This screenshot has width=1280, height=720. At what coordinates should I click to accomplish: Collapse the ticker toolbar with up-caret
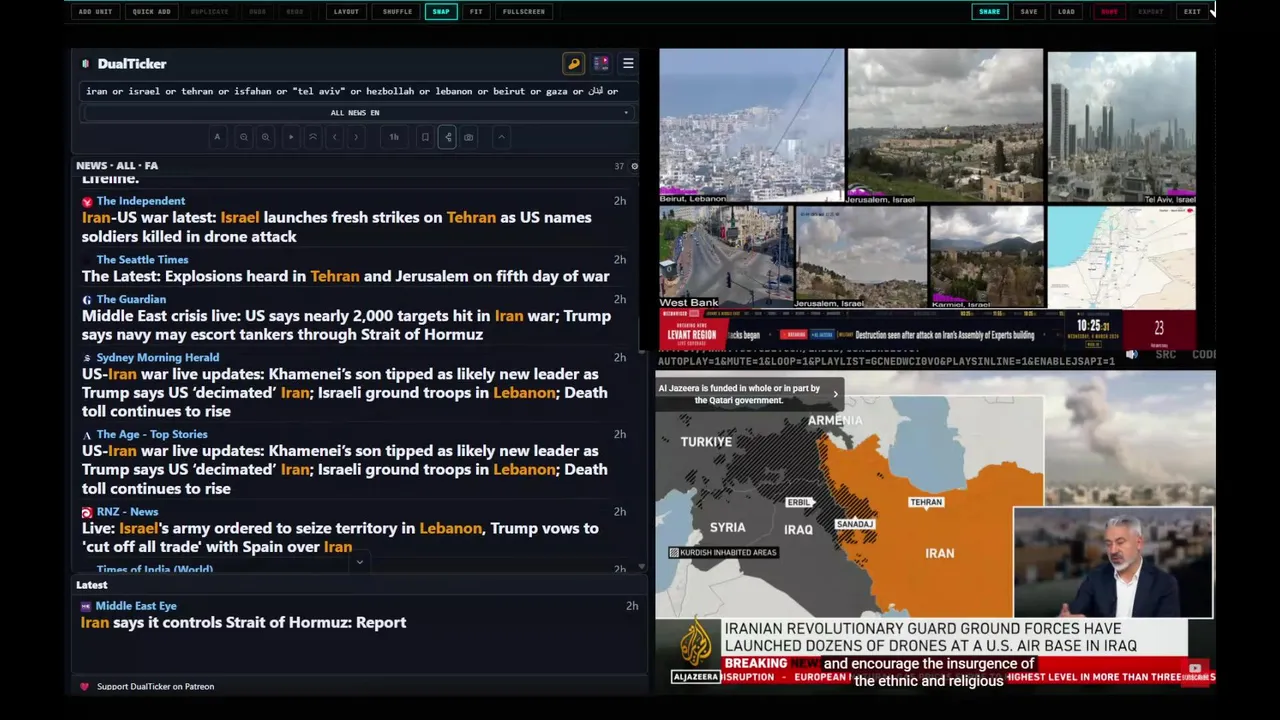[x=502, y=137]
